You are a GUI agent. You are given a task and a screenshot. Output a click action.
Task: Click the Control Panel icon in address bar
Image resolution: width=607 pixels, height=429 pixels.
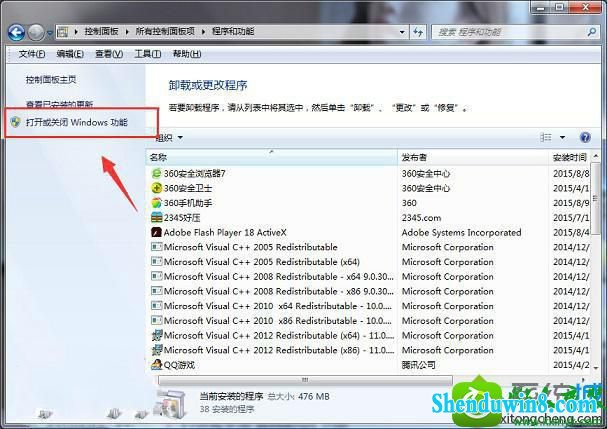pos(63,32)
